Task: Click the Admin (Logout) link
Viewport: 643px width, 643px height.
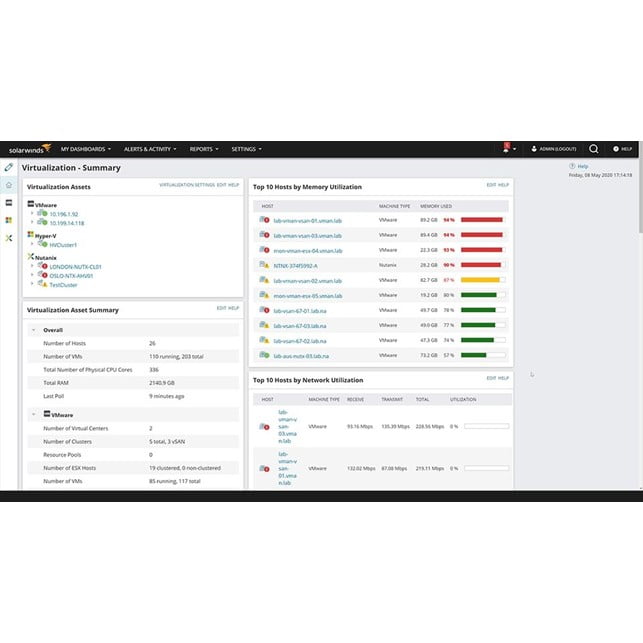Action: coord(553,149)
